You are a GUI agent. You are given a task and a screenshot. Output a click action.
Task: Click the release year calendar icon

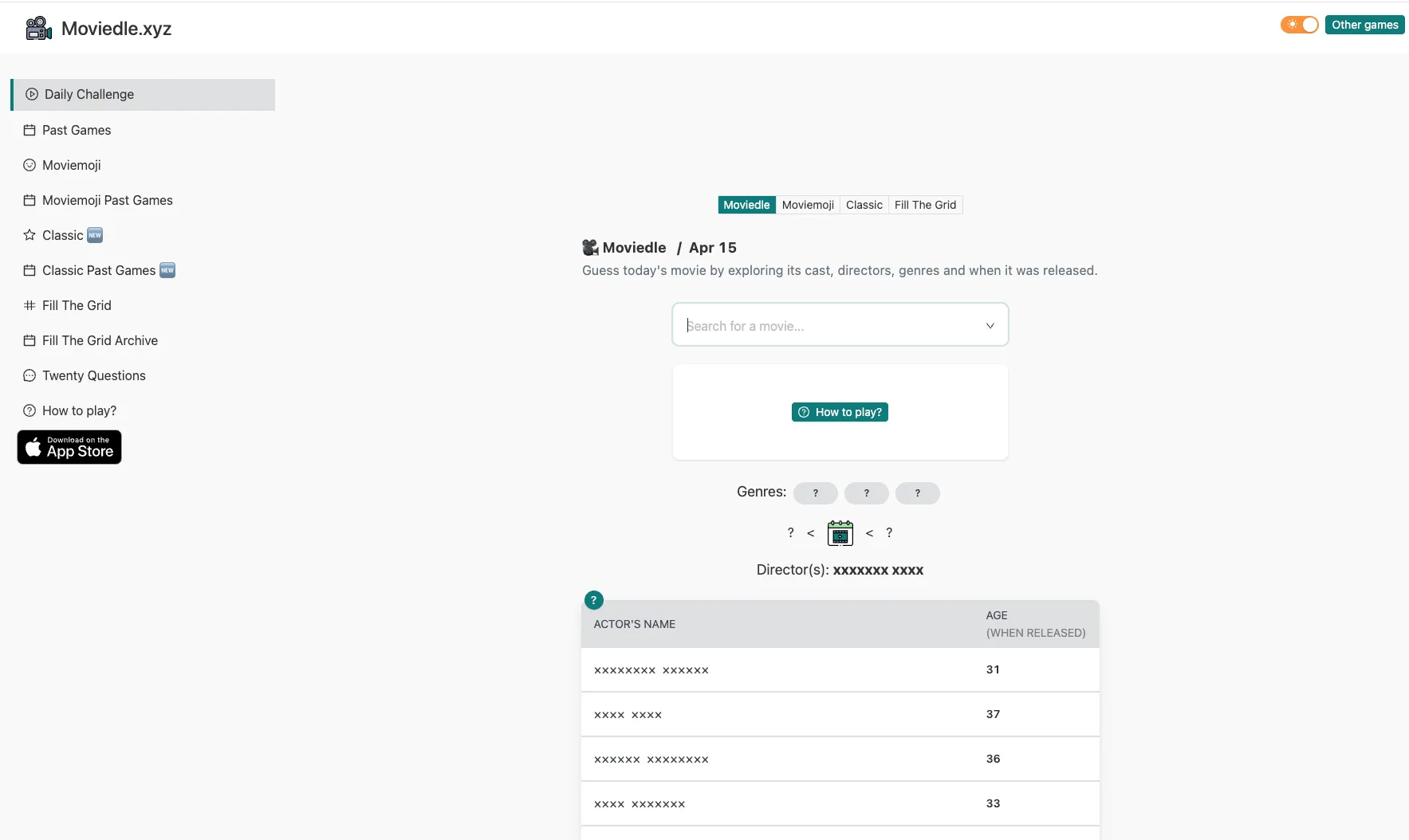tap(840, 533)
